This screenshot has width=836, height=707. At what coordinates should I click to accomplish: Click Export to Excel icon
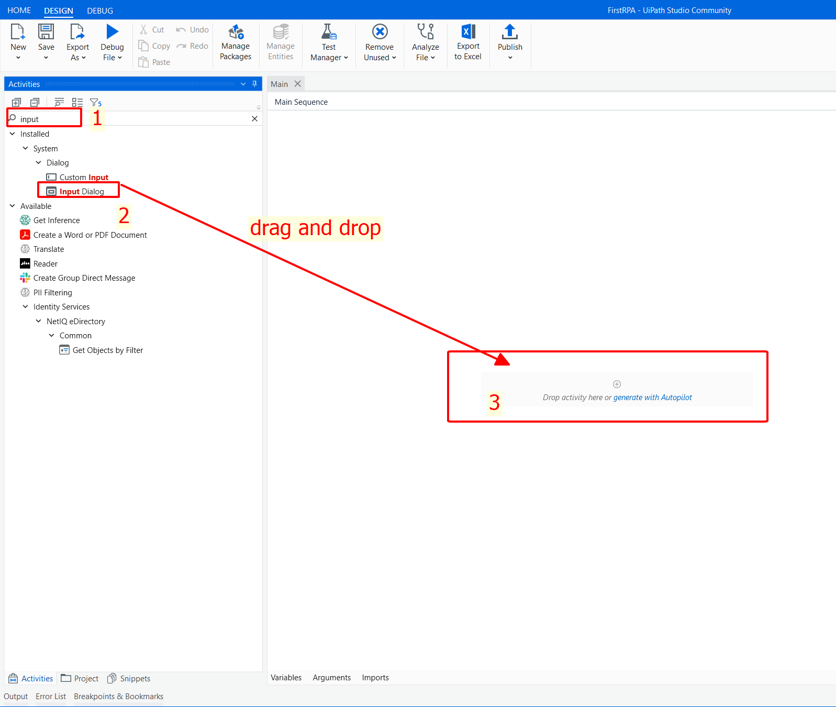(468, 31)
